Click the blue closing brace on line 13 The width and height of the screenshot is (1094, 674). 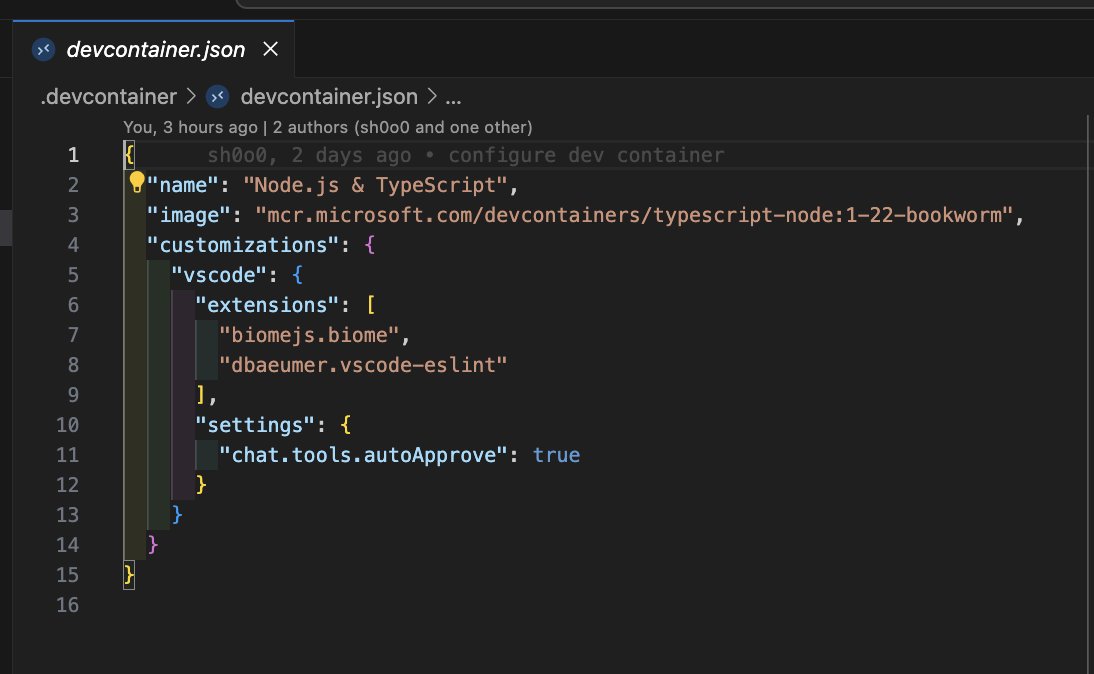(177, 515)
